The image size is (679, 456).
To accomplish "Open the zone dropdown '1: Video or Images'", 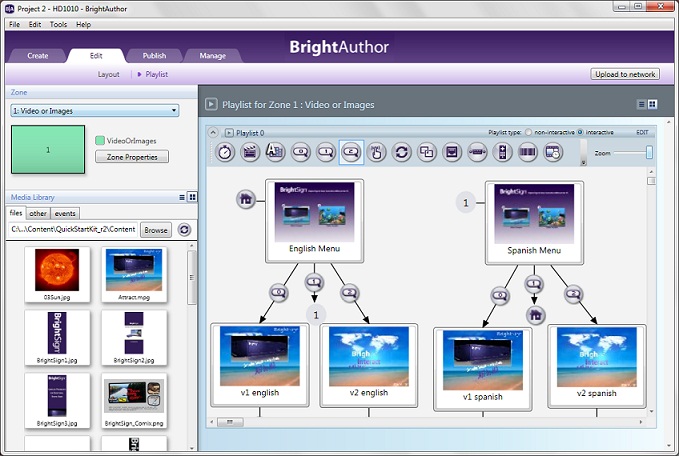I will (95, 110).
